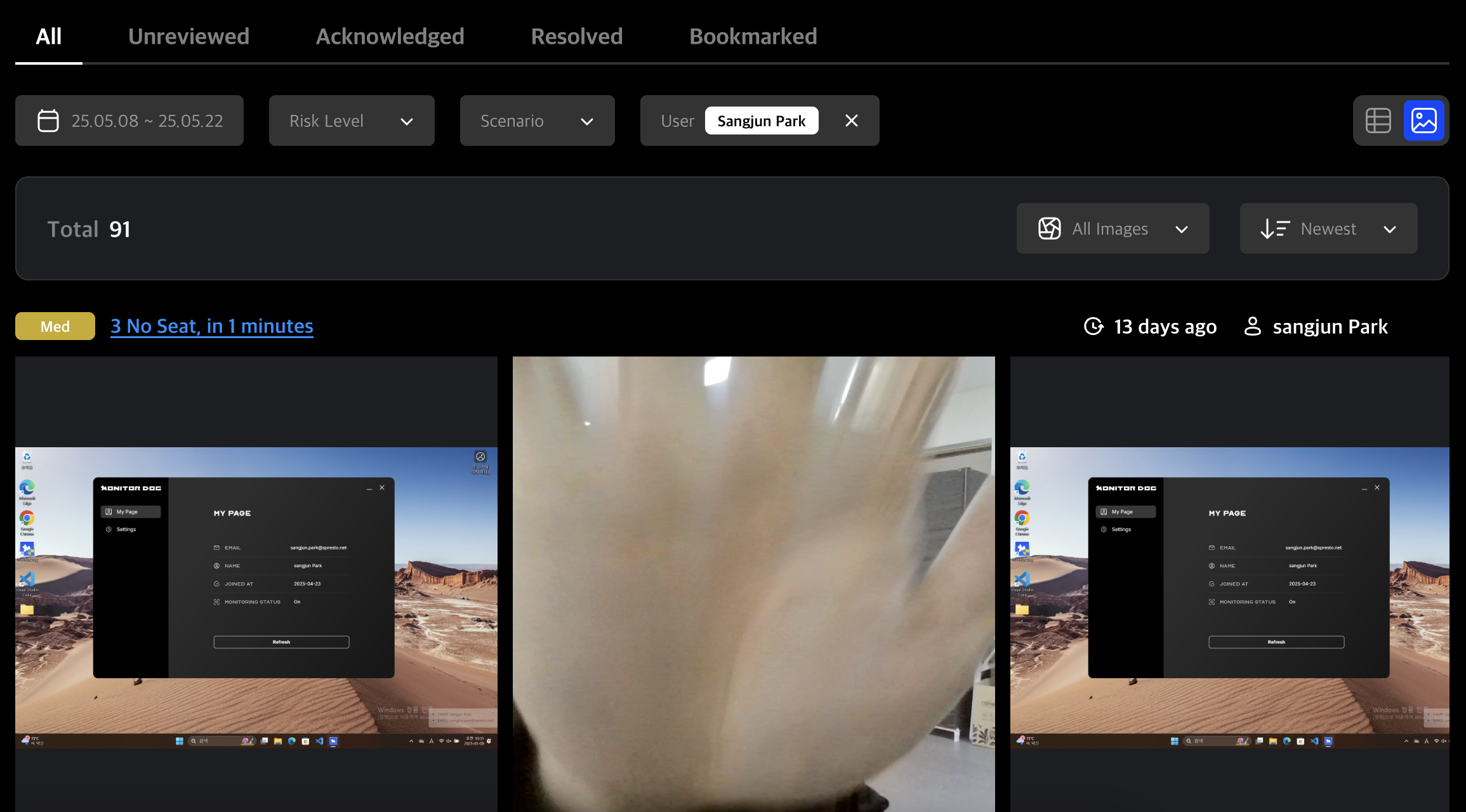Open the blurred hand webcam thumbnail
The height and width of the screenshot is (812, 1466).
click(753, 584)
